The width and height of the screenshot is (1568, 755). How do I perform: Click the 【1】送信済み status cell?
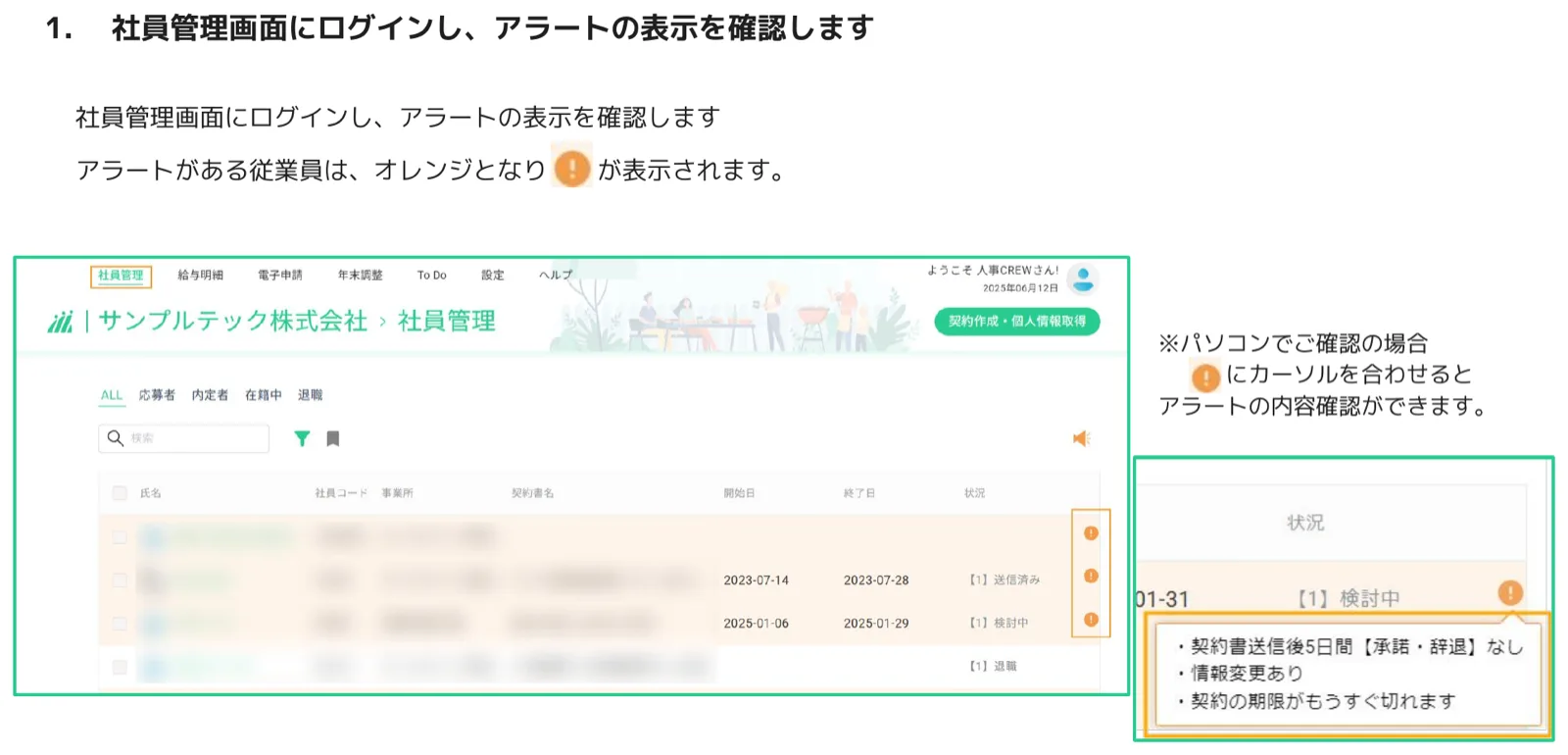tap(1004, 580)
